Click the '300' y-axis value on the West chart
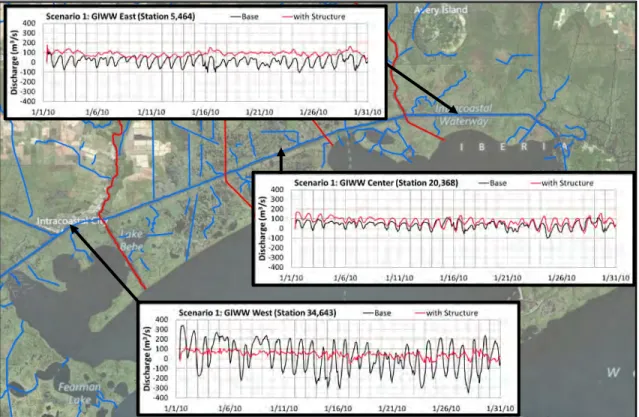Screen dimensions: 639x417 click(x=162, y=329)
